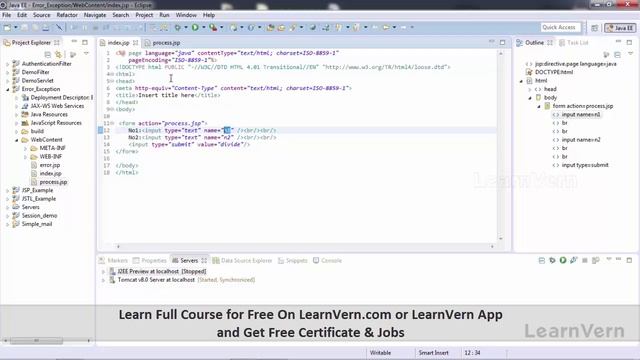Expand the JSTL_Example project

coord(7,199)
